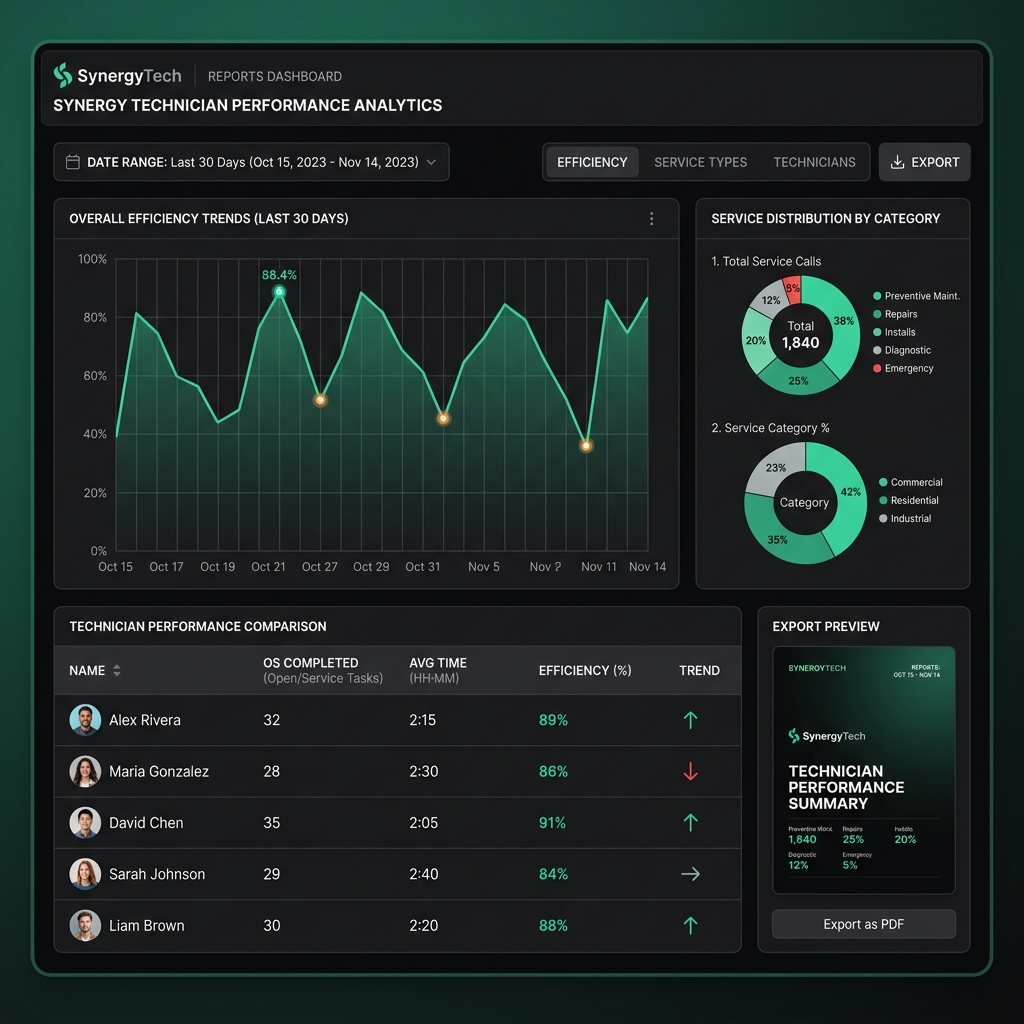
Task: Select the name Sarah Johnson
Action: coord(157,874)
